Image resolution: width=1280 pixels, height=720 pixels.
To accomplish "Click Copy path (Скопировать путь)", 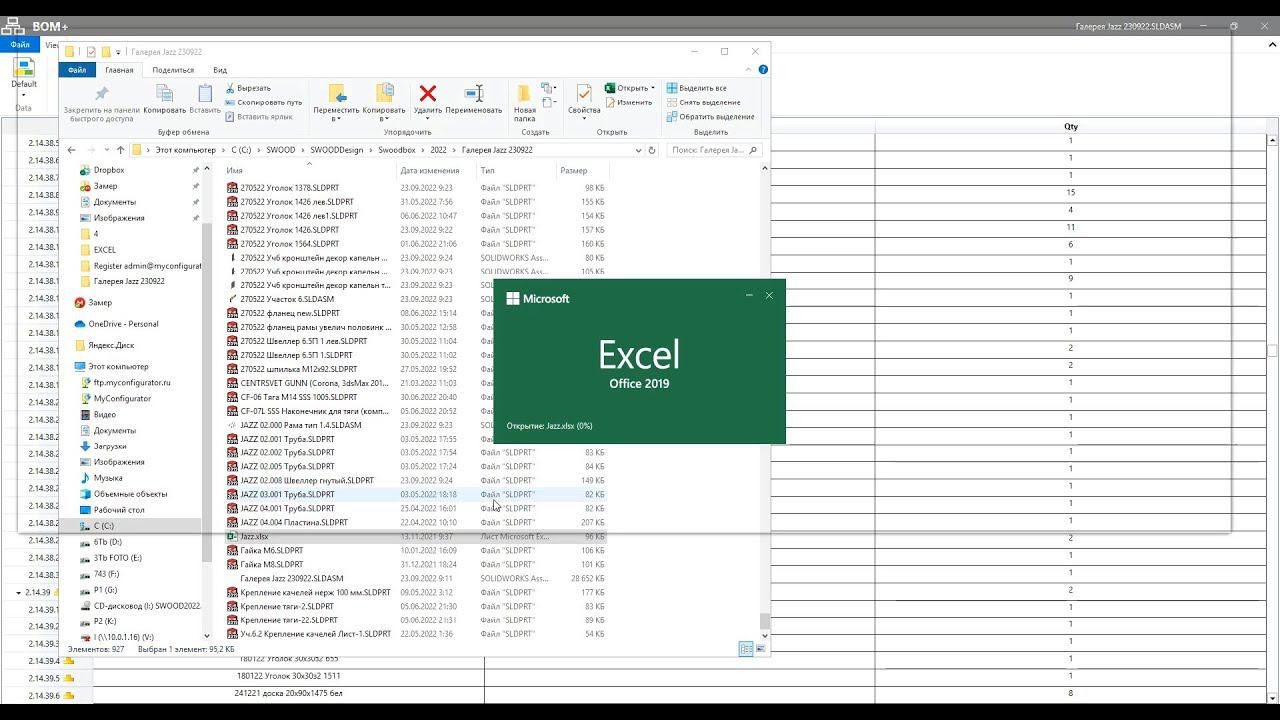I will pos(263,102).
